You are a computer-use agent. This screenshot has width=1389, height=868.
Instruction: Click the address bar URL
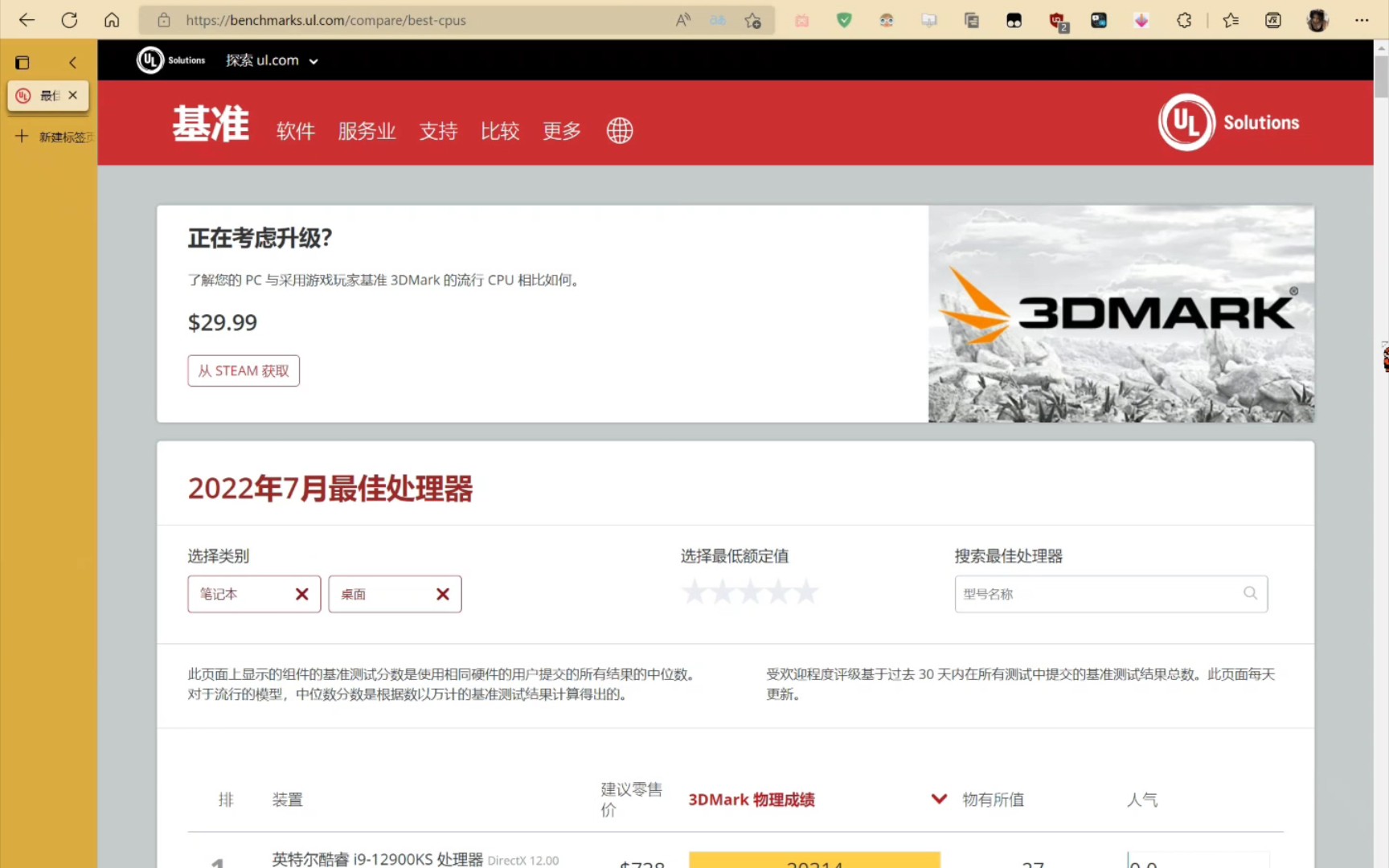tap(326, 20)
